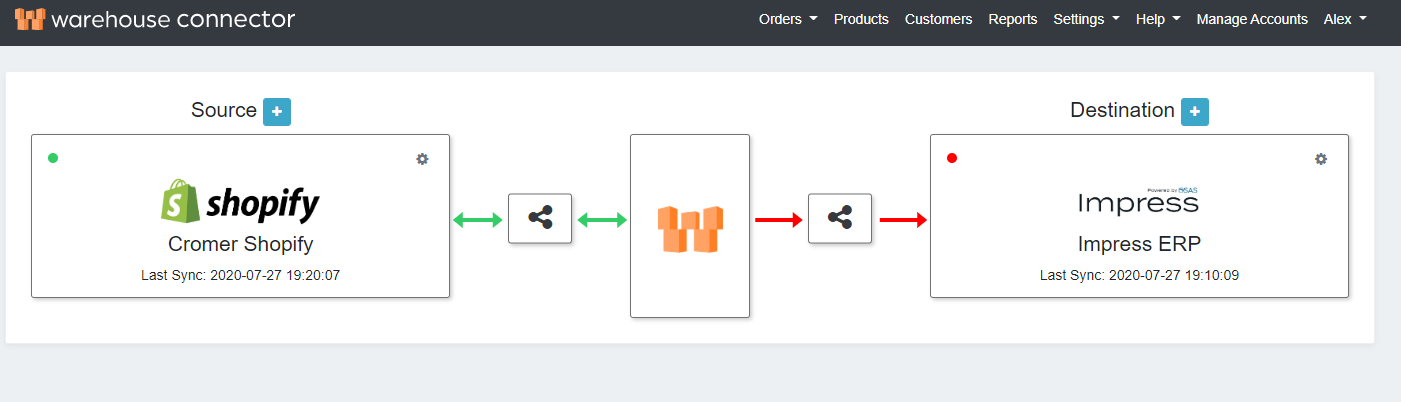Click share icon between Shopify and warehouse
This screenshot has width=1401, height=402.
[x=540, y=218]
